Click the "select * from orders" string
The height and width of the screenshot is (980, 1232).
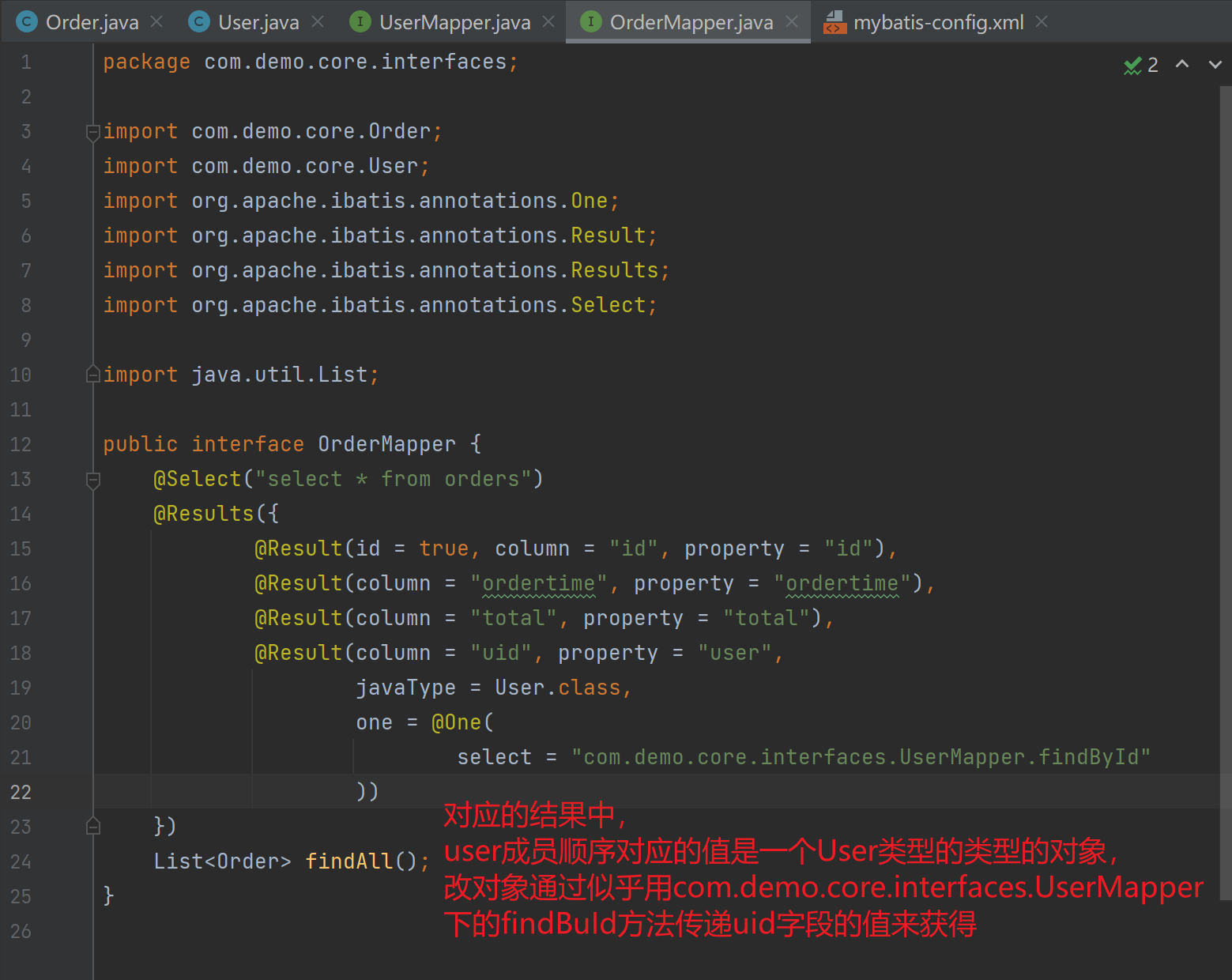point(393,479)
